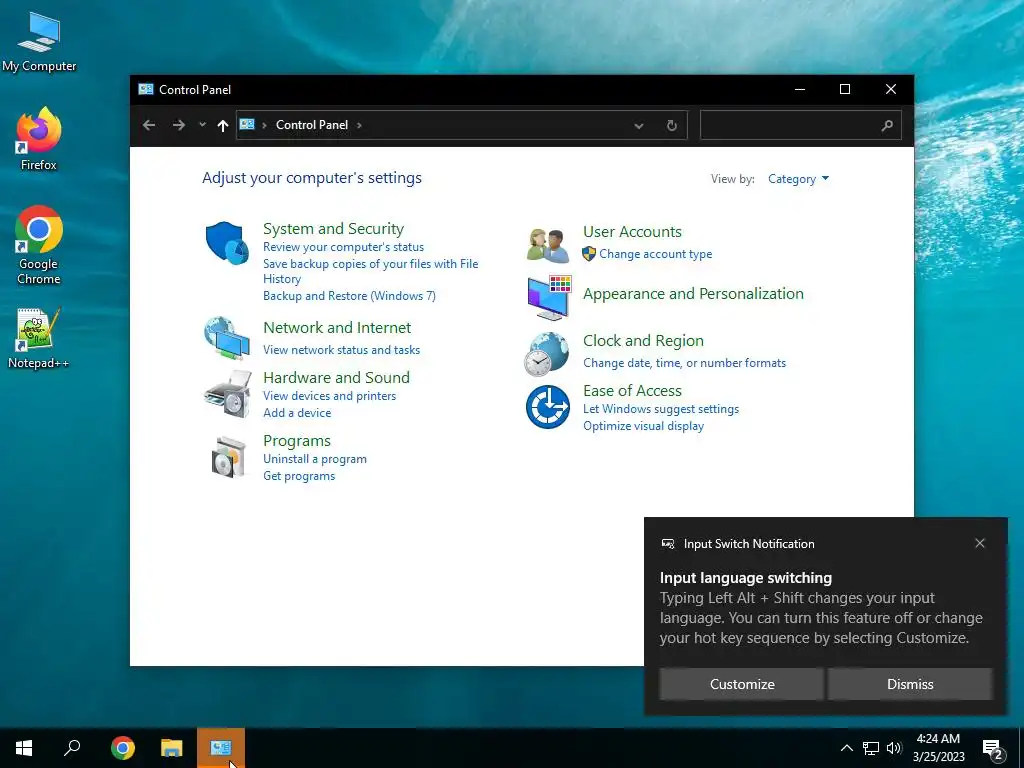Click Change date, time, or number formats
The height and width of the screenshot is (768, 1024).
pos(684,363)
